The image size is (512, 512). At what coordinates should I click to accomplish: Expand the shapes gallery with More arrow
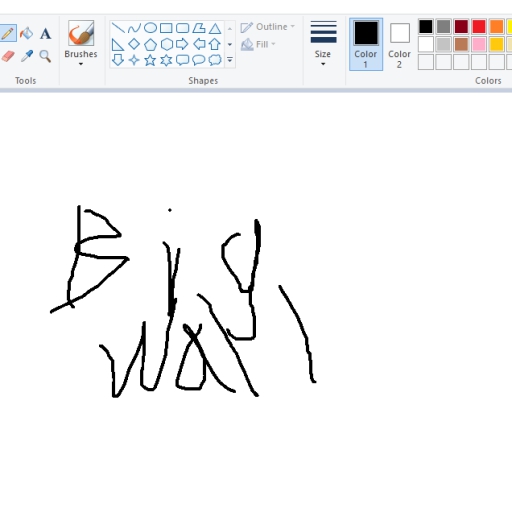(230, 60)
